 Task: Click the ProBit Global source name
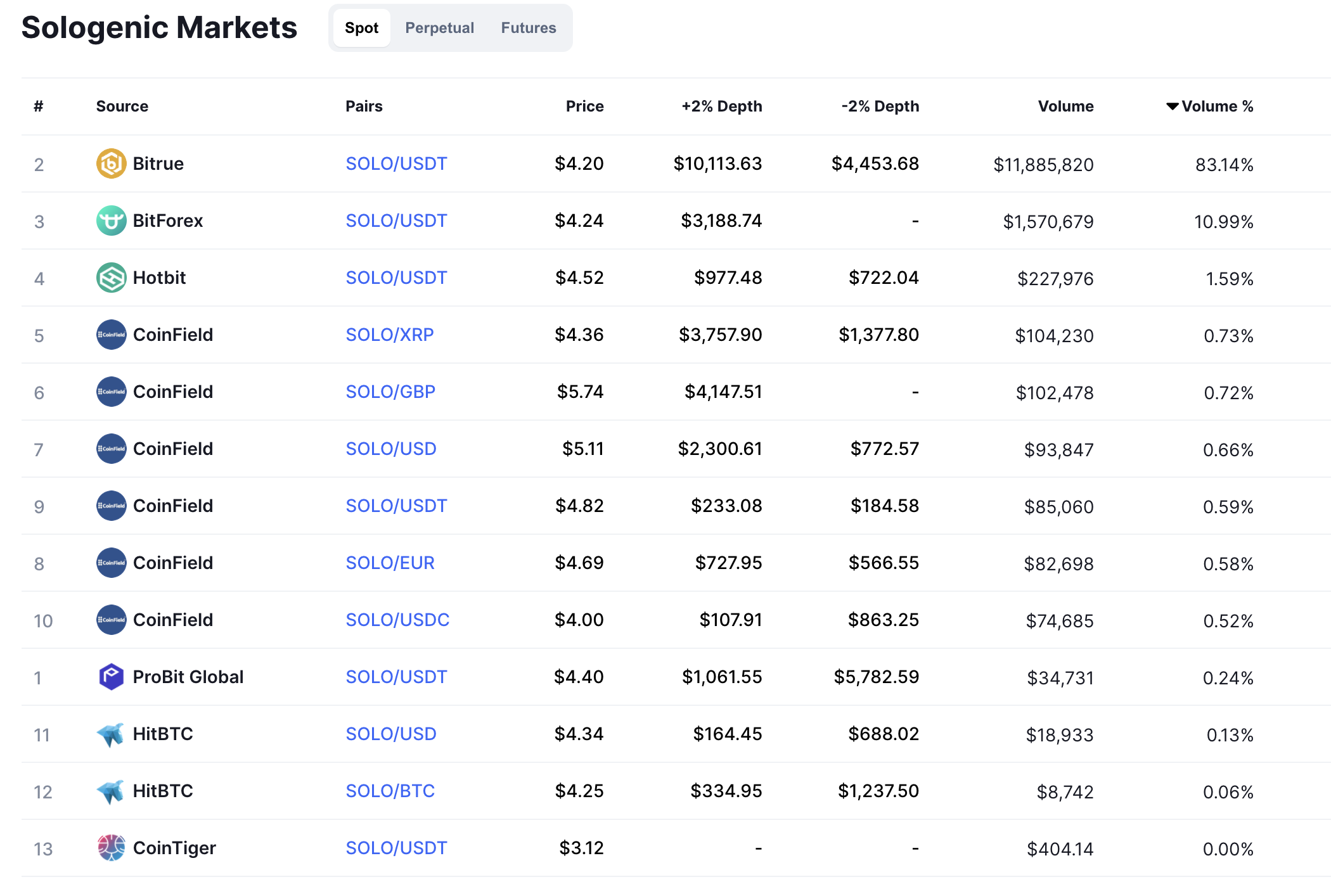coord(188,677)
